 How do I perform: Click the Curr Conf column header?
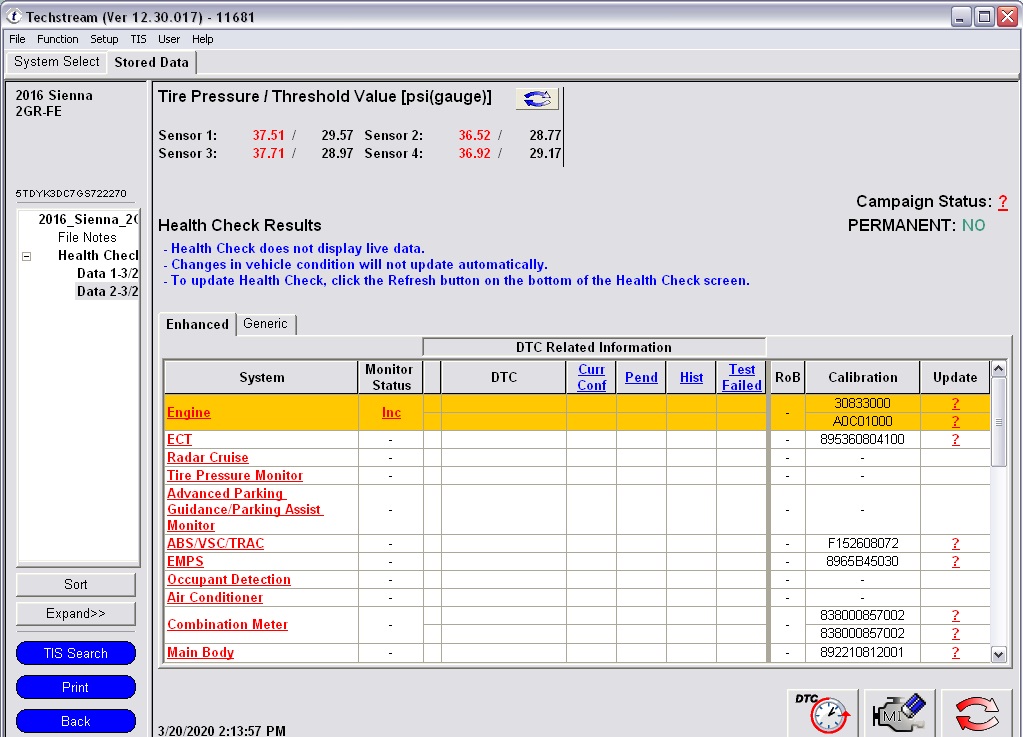(x=592, y=377)
